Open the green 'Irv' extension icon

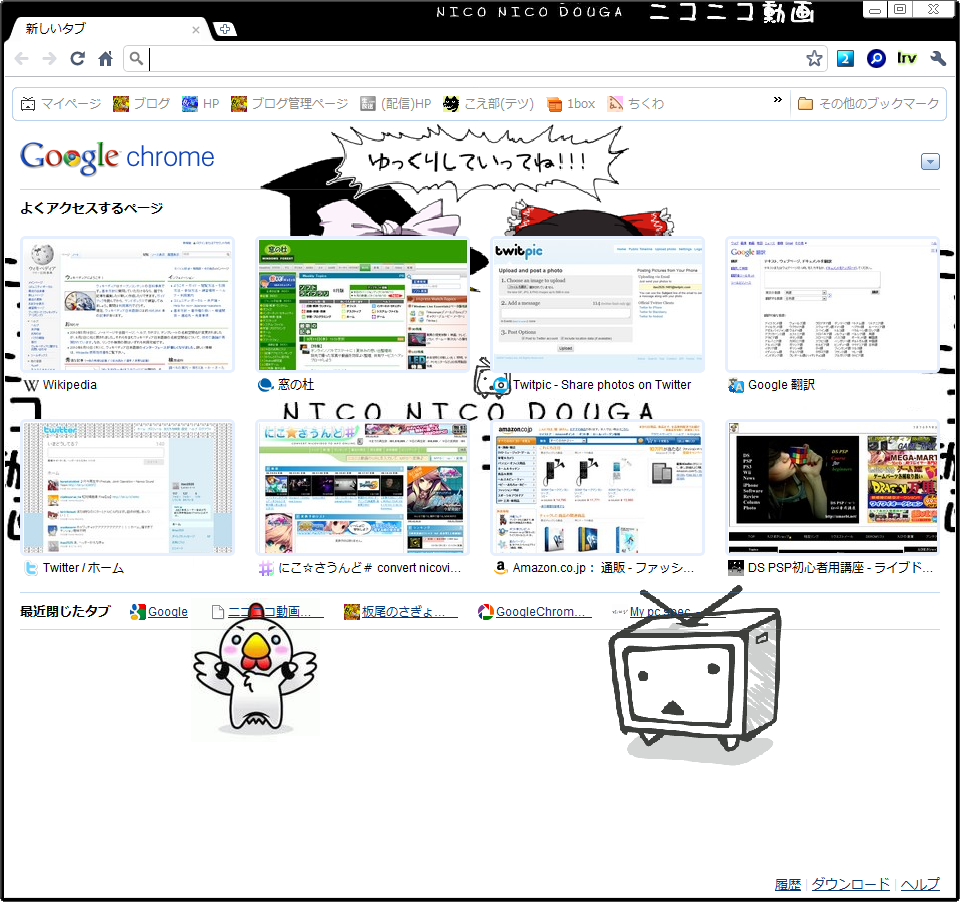pos(907,59)
